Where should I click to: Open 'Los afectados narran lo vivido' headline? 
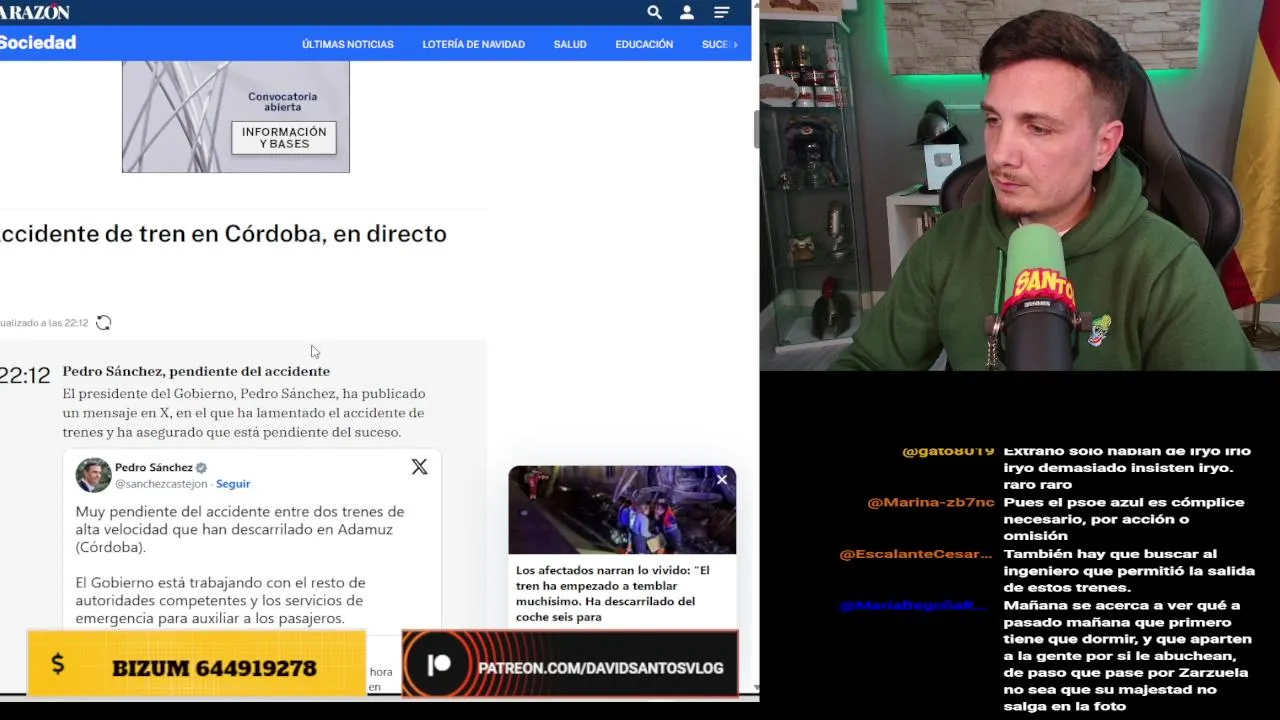tap(613, 594)
